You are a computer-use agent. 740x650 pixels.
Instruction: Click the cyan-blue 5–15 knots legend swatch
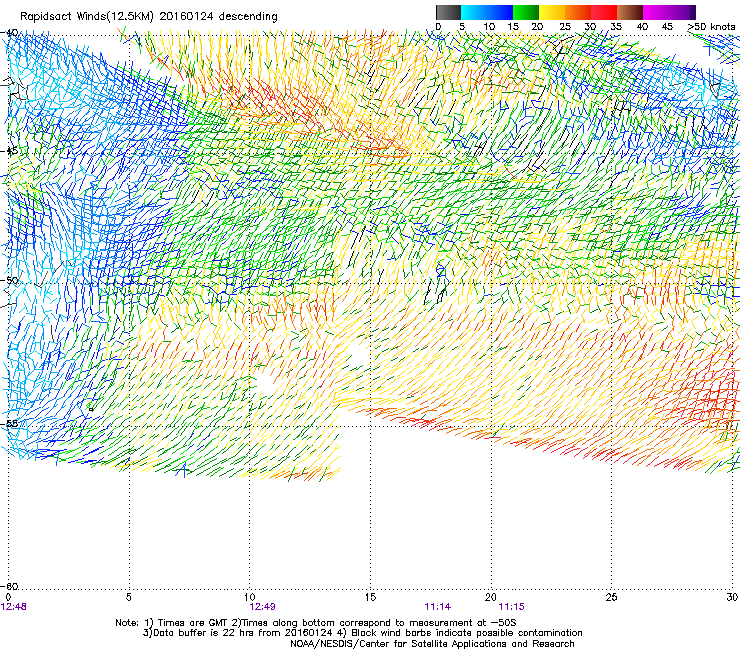[x=487, y=12]
